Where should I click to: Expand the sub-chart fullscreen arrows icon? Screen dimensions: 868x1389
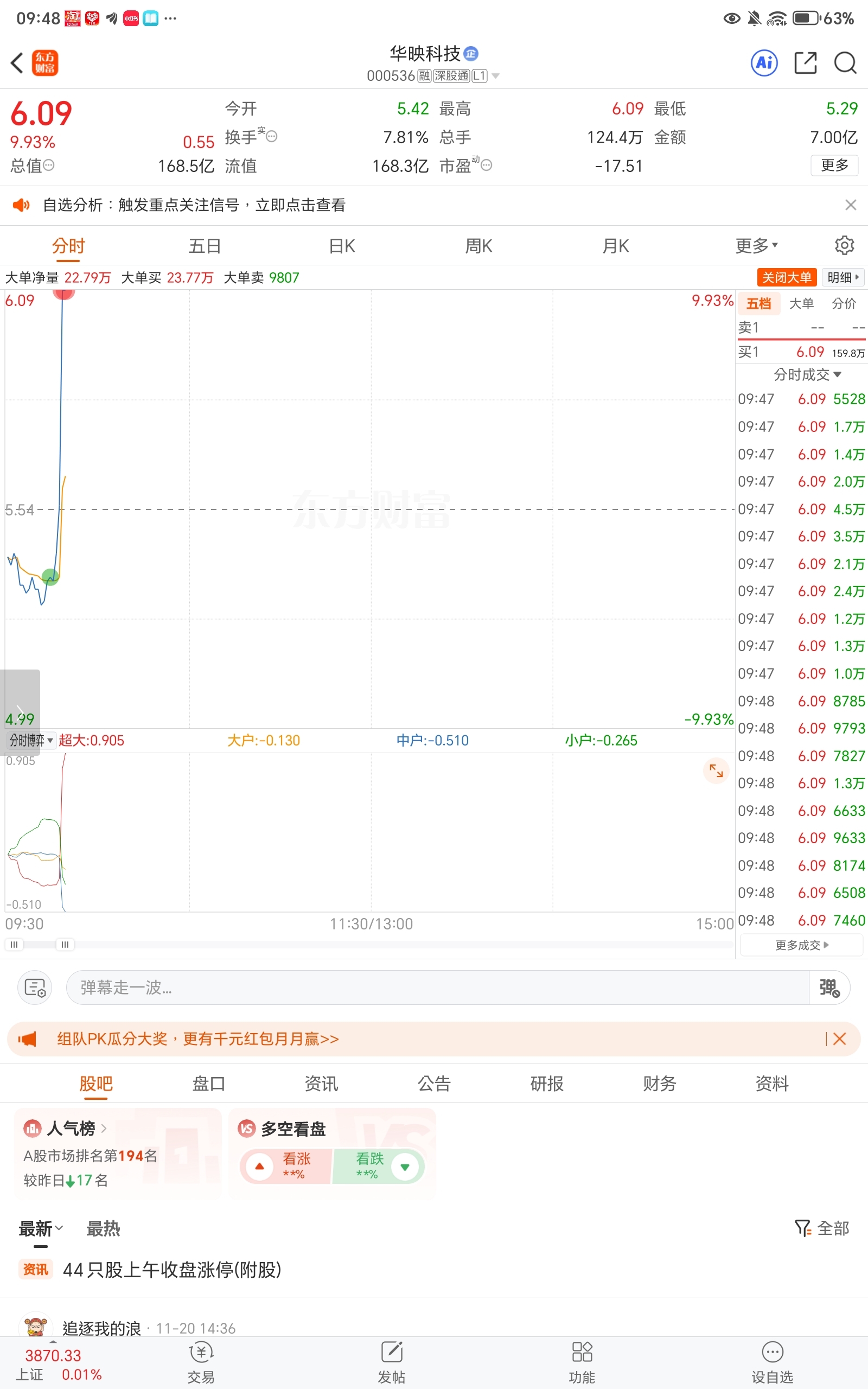tap(716, 770)
